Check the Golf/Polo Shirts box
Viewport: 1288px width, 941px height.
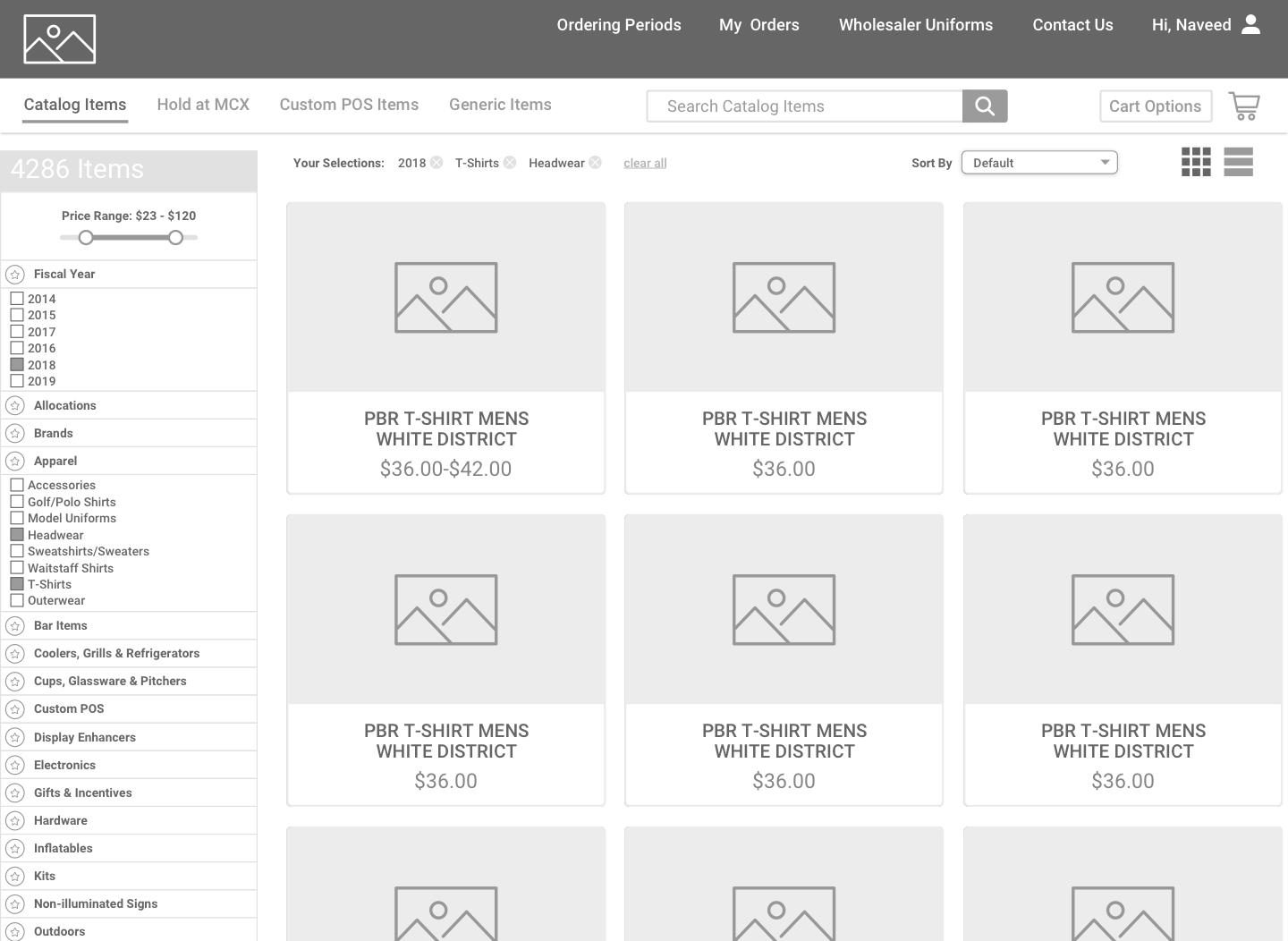[17, 501]
